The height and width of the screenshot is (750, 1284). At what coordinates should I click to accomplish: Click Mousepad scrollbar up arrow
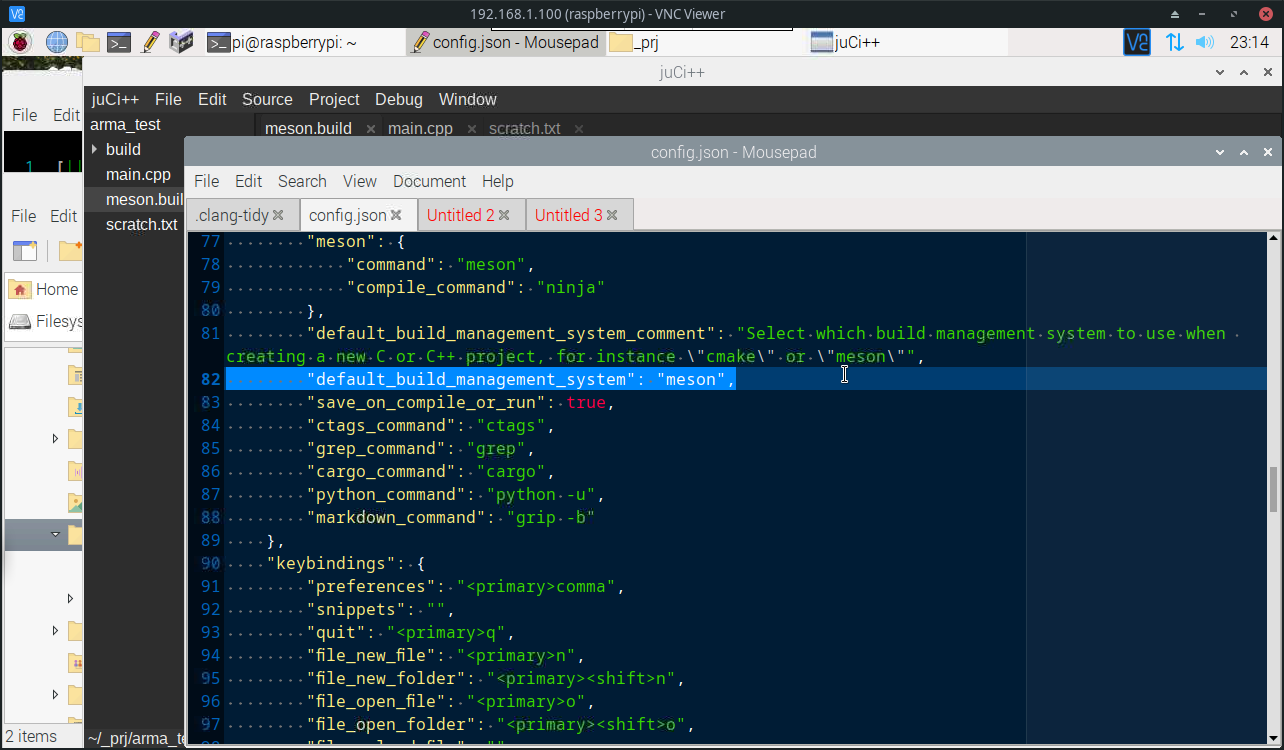coord(1273,238)
